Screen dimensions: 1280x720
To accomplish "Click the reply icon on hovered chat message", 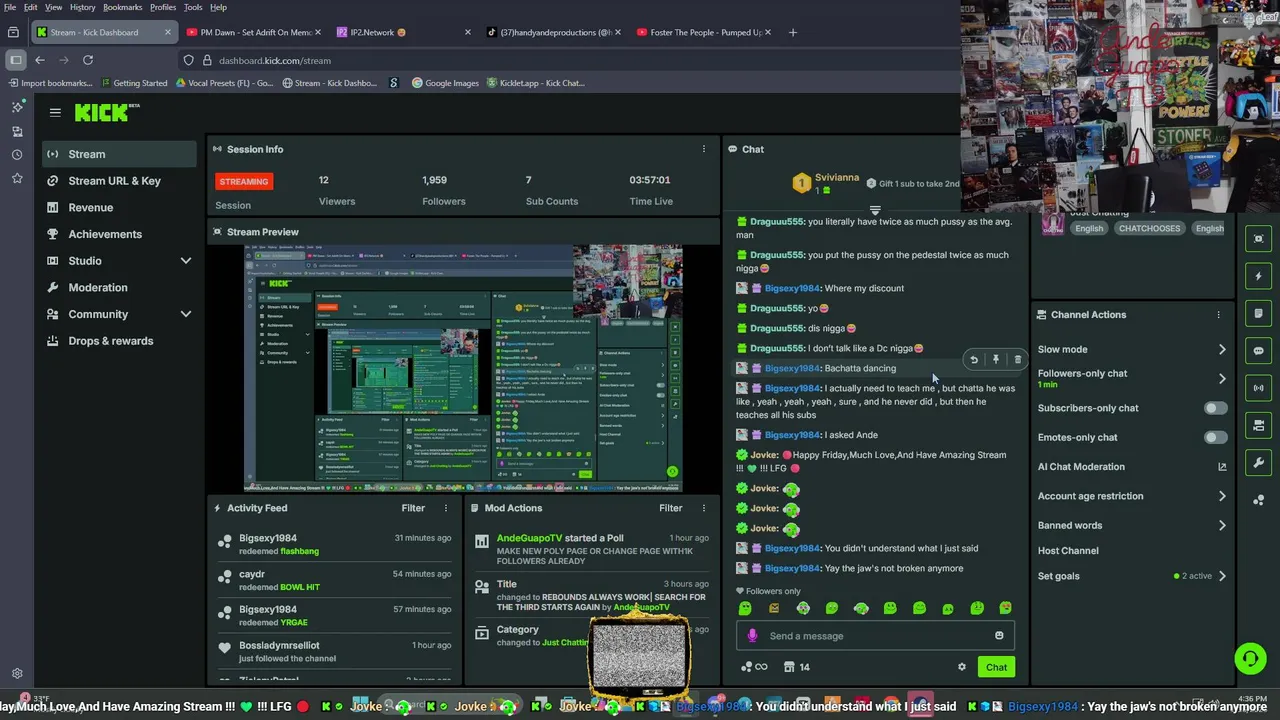I will point(973,360).
